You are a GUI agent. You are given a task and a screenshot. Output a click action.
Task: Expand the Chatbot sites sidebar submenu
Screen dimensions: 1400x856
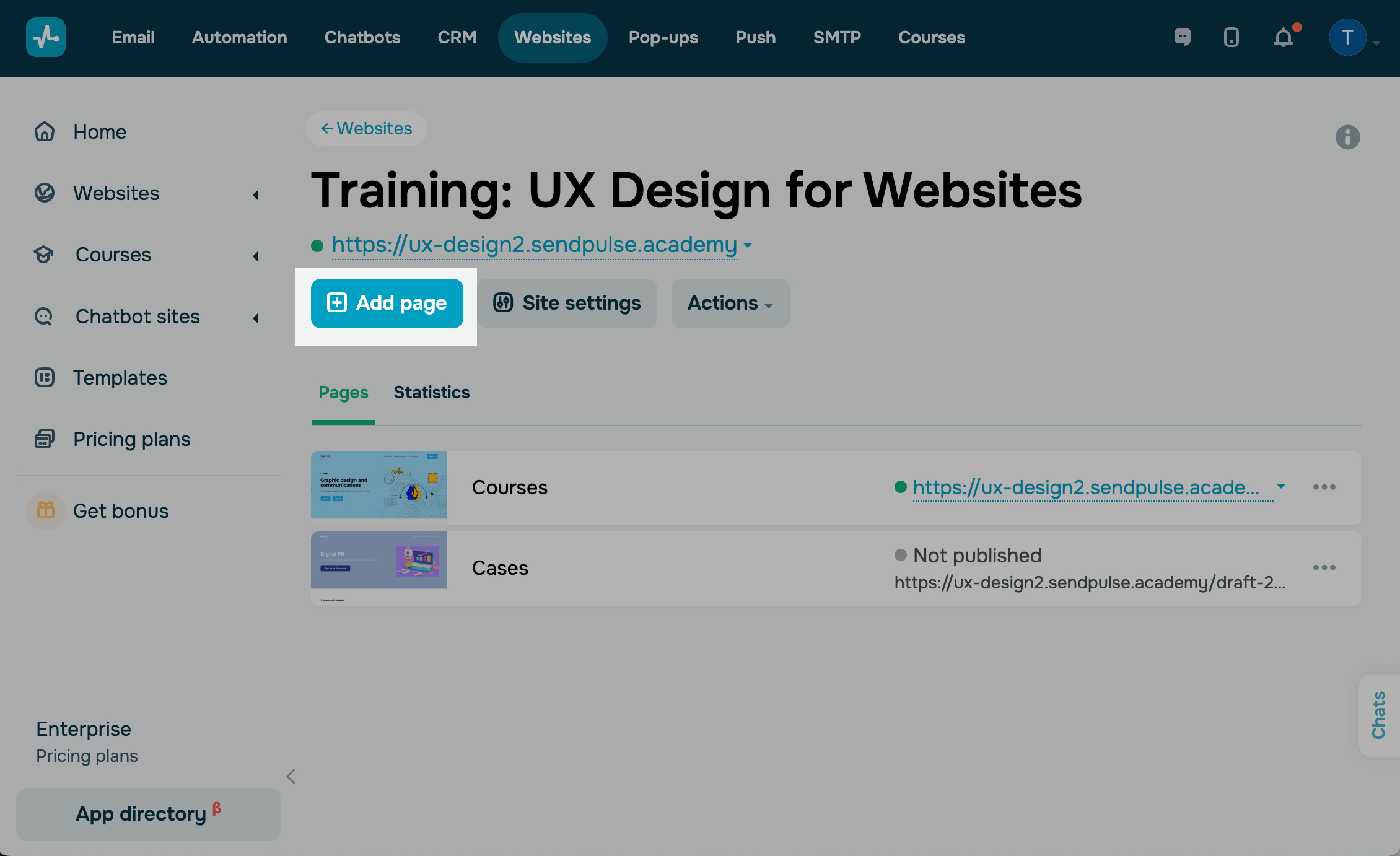click(x=255, y=318)
